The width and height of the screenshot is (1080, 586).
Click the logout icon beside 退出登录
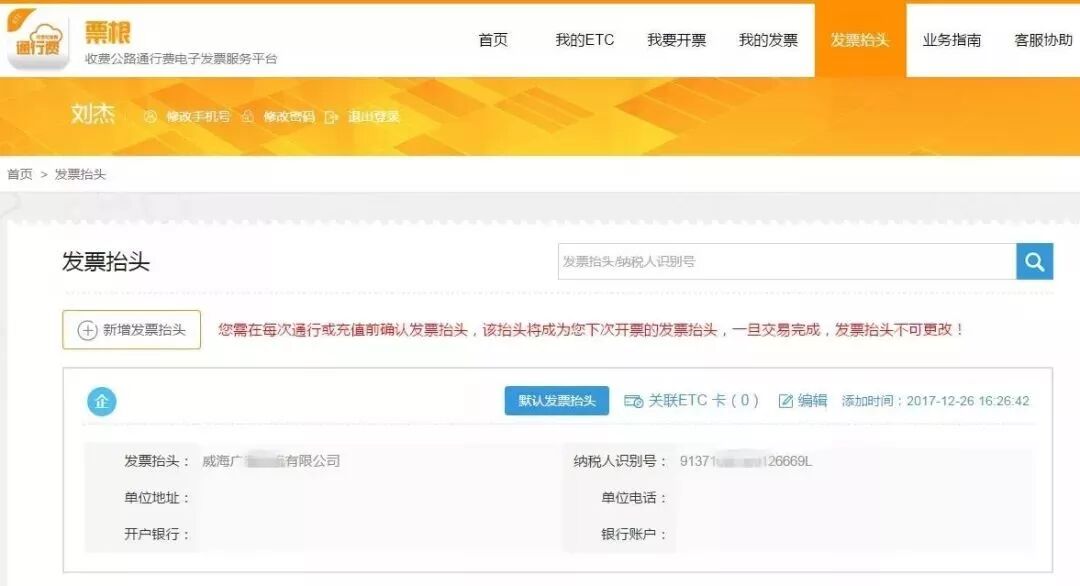pyautogui.click(x=332, y=116)
